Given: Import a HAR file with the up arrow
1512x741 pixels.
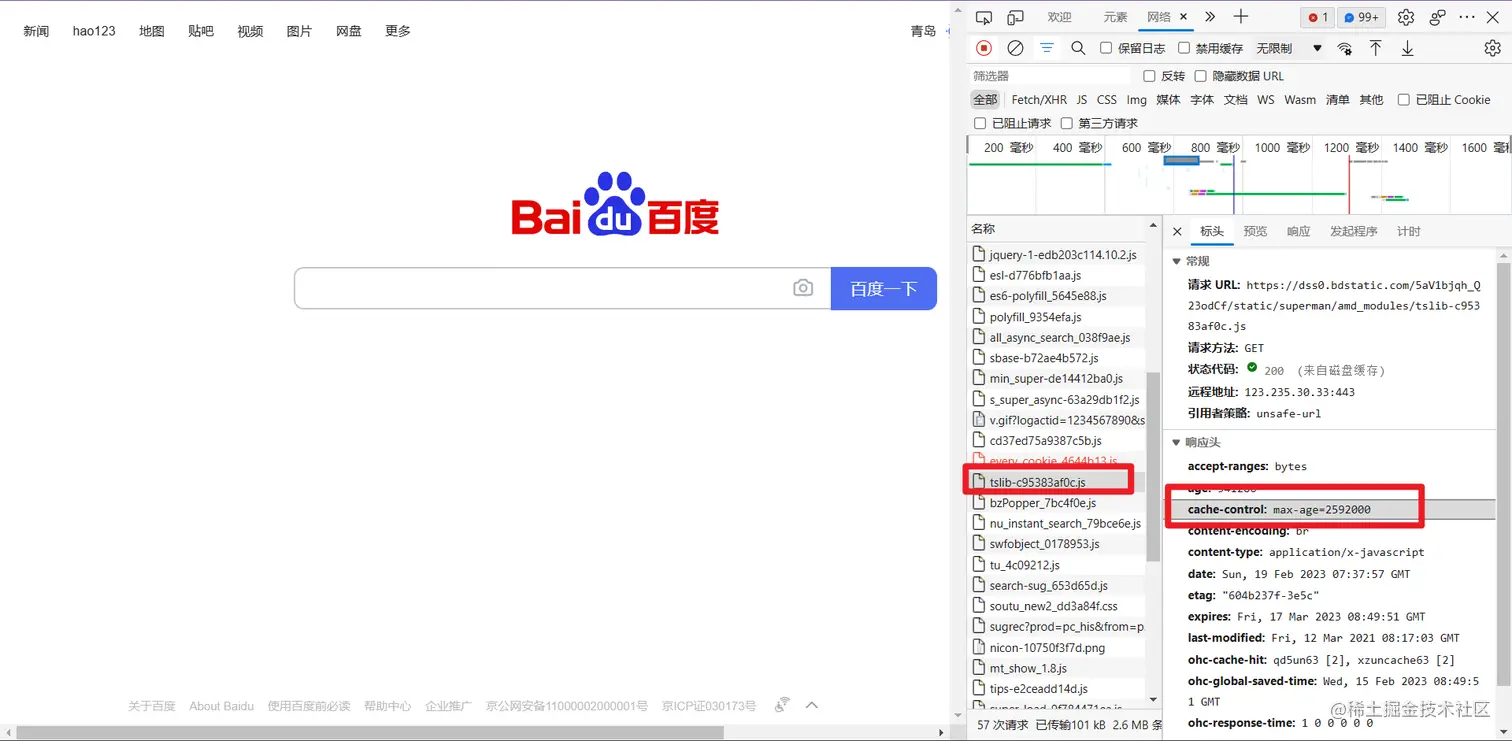Looking at the screenshot, I should pyautogui.click(x=1376, y=48).
